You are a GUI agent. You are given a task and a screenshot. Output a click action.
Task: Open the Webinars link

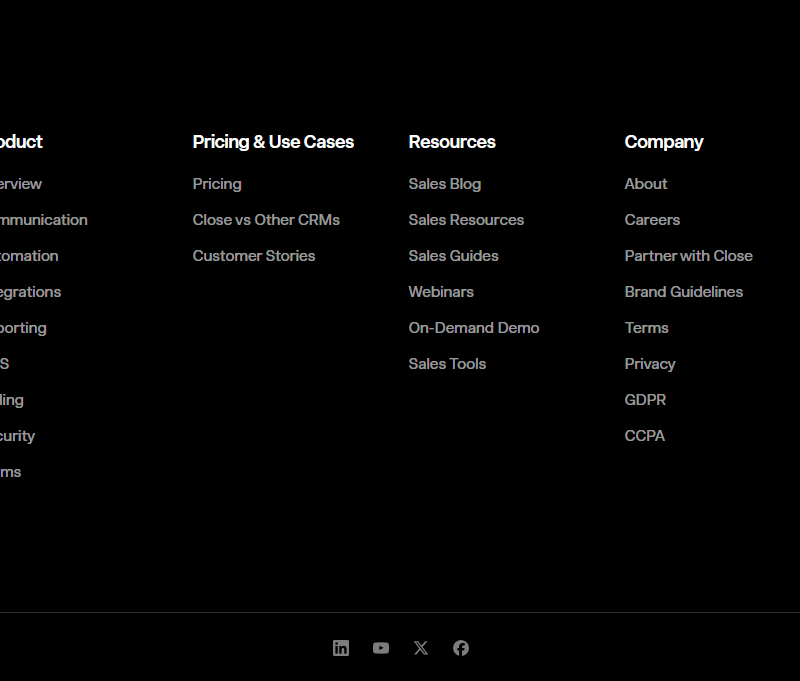click(x=441, y=292)
